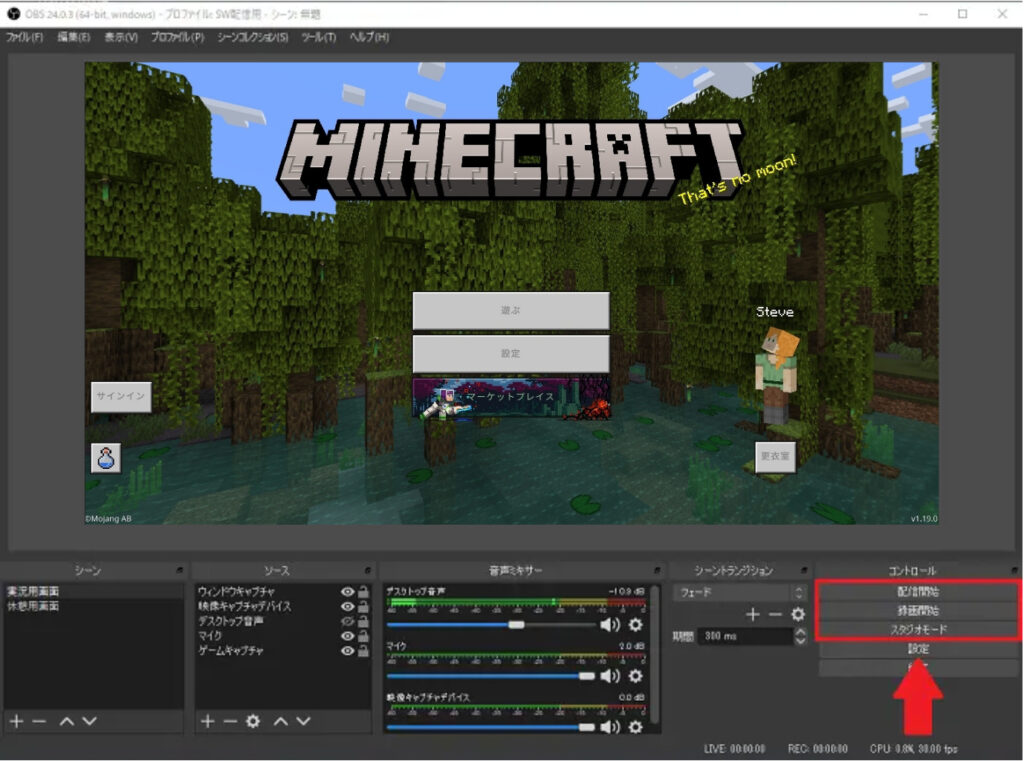Screen dimensions: 1024x761
Task: Pop out the 音声ミキサー dock panel
Action: click(657, 570)
